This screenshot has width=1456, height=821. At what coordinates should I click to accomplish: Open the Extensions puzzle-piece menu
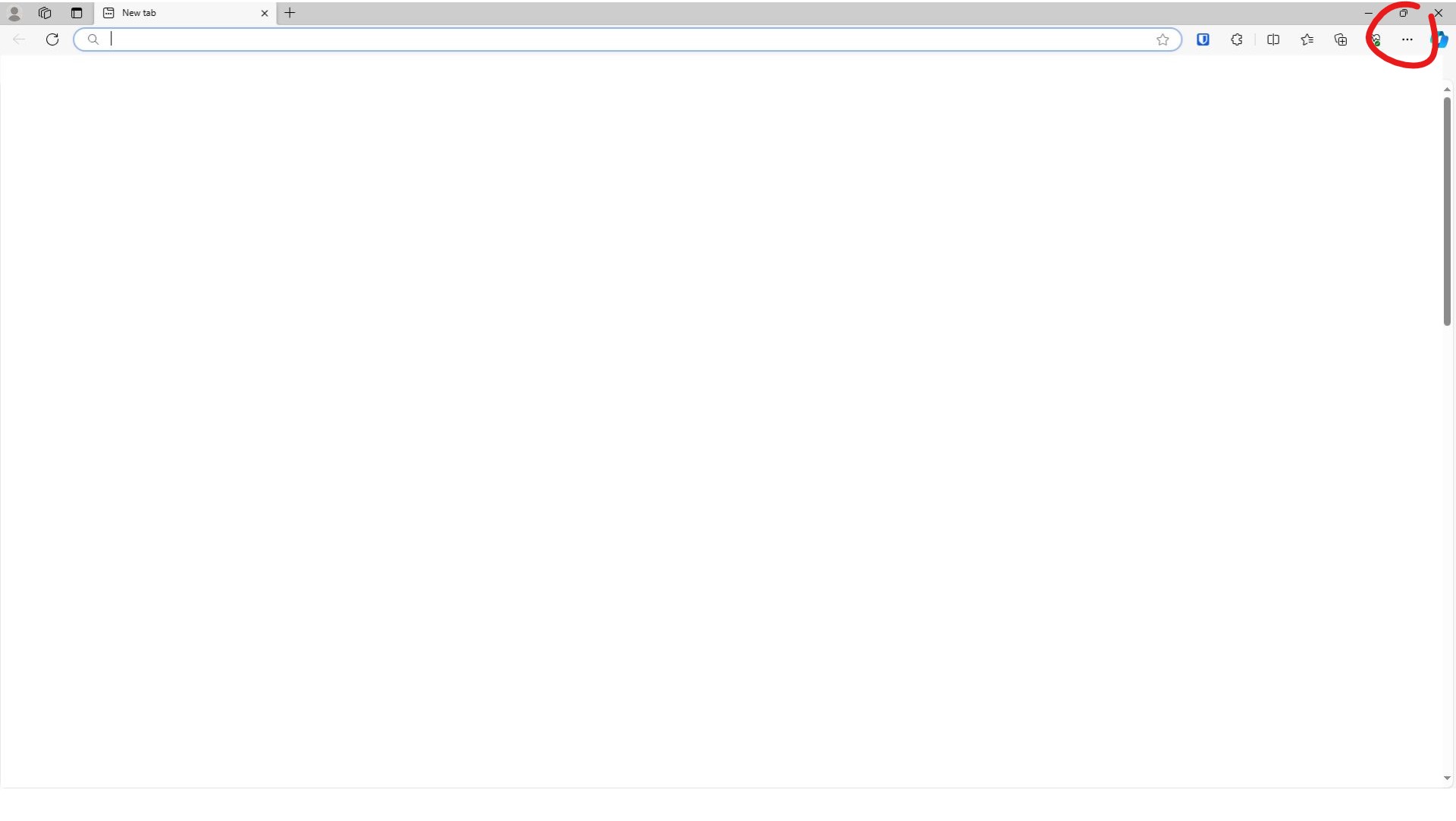[x=1237, y=39]
